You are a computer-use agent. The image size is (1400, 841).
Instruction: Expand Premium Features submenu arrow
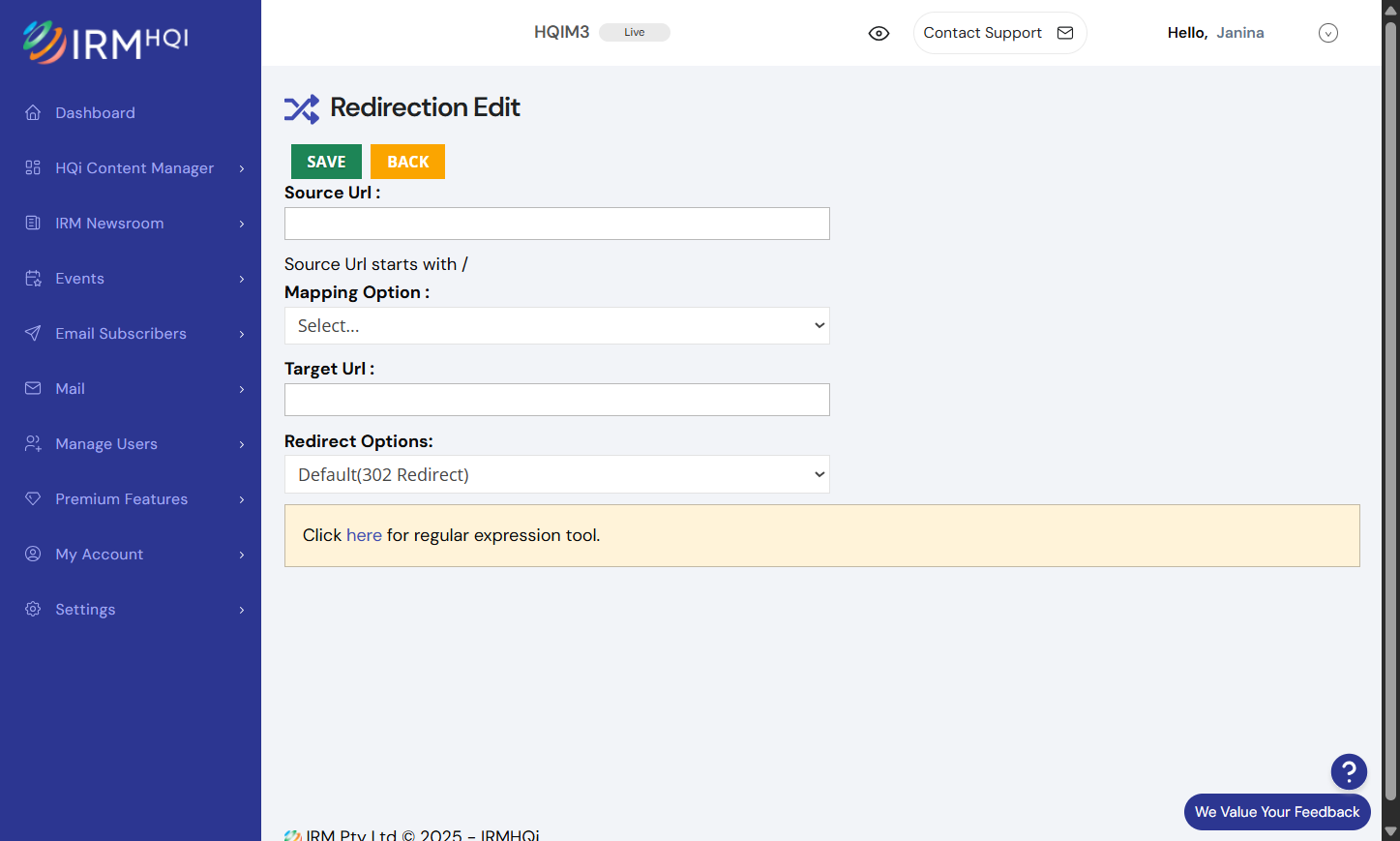tap(242, 499)
